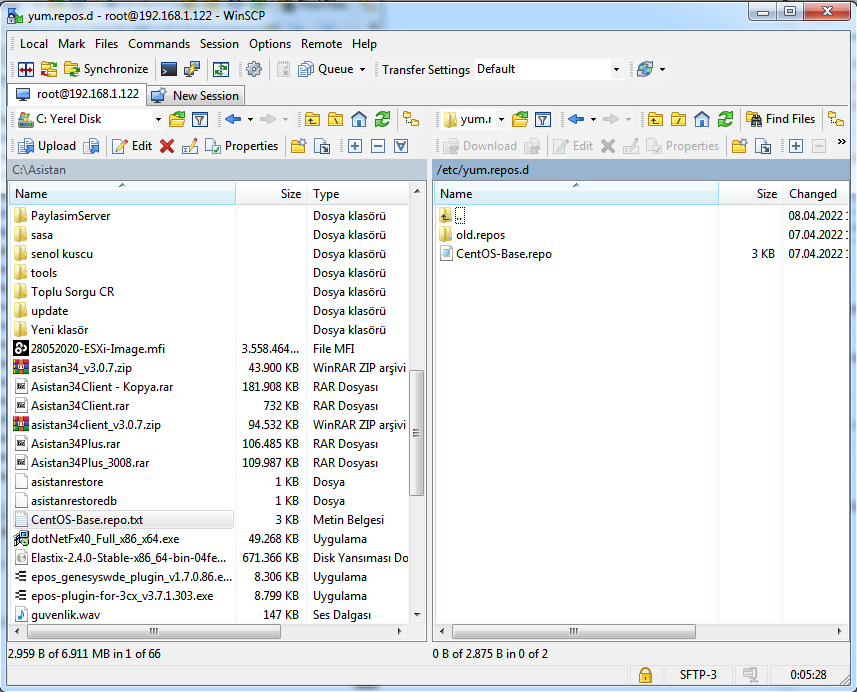Viewport: 857px width, 692px height.
Task: Expand Transfer Settings Default dropdown
Action: 615,69
